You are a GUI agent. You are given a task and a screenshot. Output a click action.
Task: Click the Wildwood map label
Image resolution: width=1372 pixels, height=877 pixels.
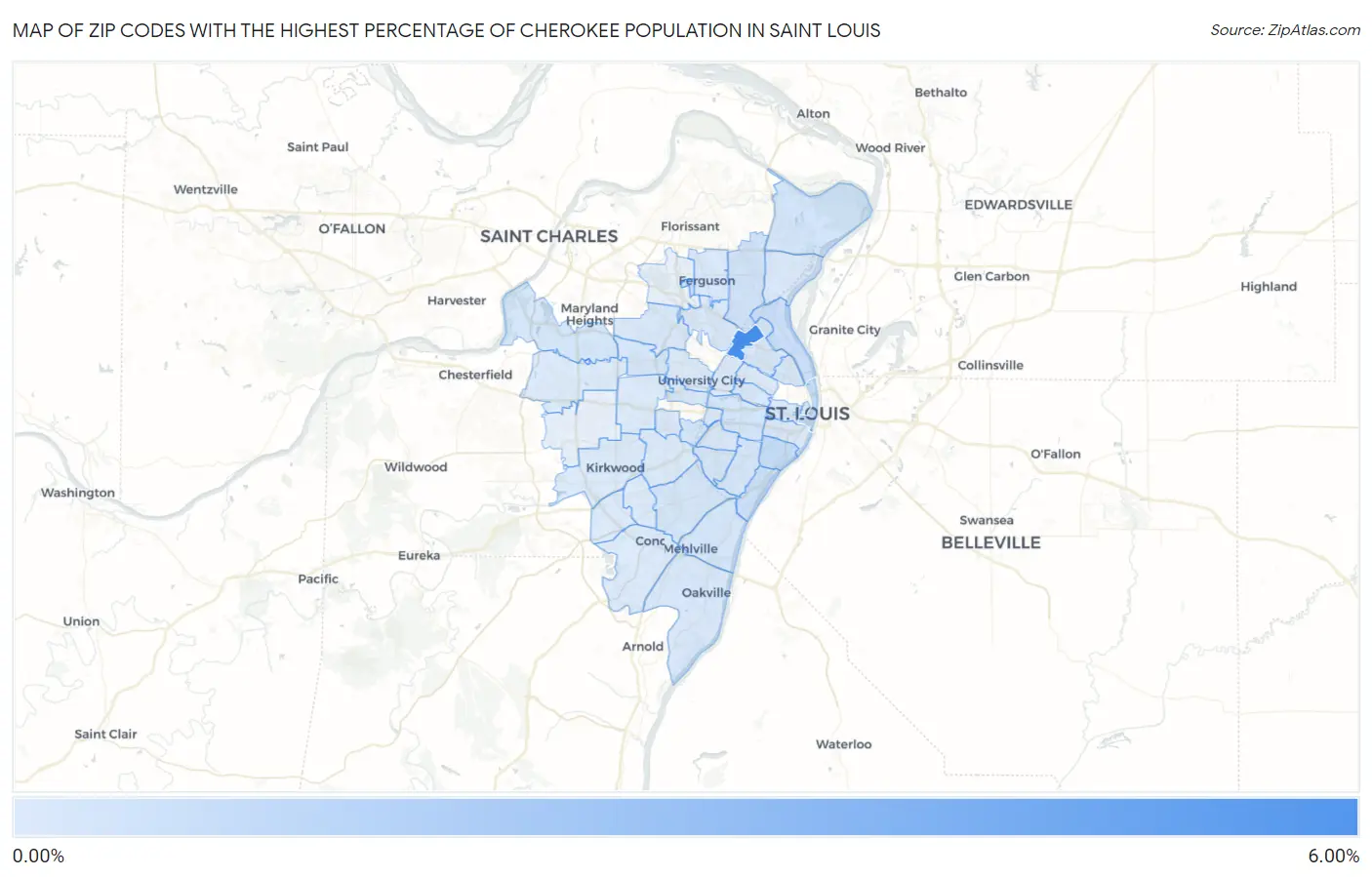coord(416,467)
